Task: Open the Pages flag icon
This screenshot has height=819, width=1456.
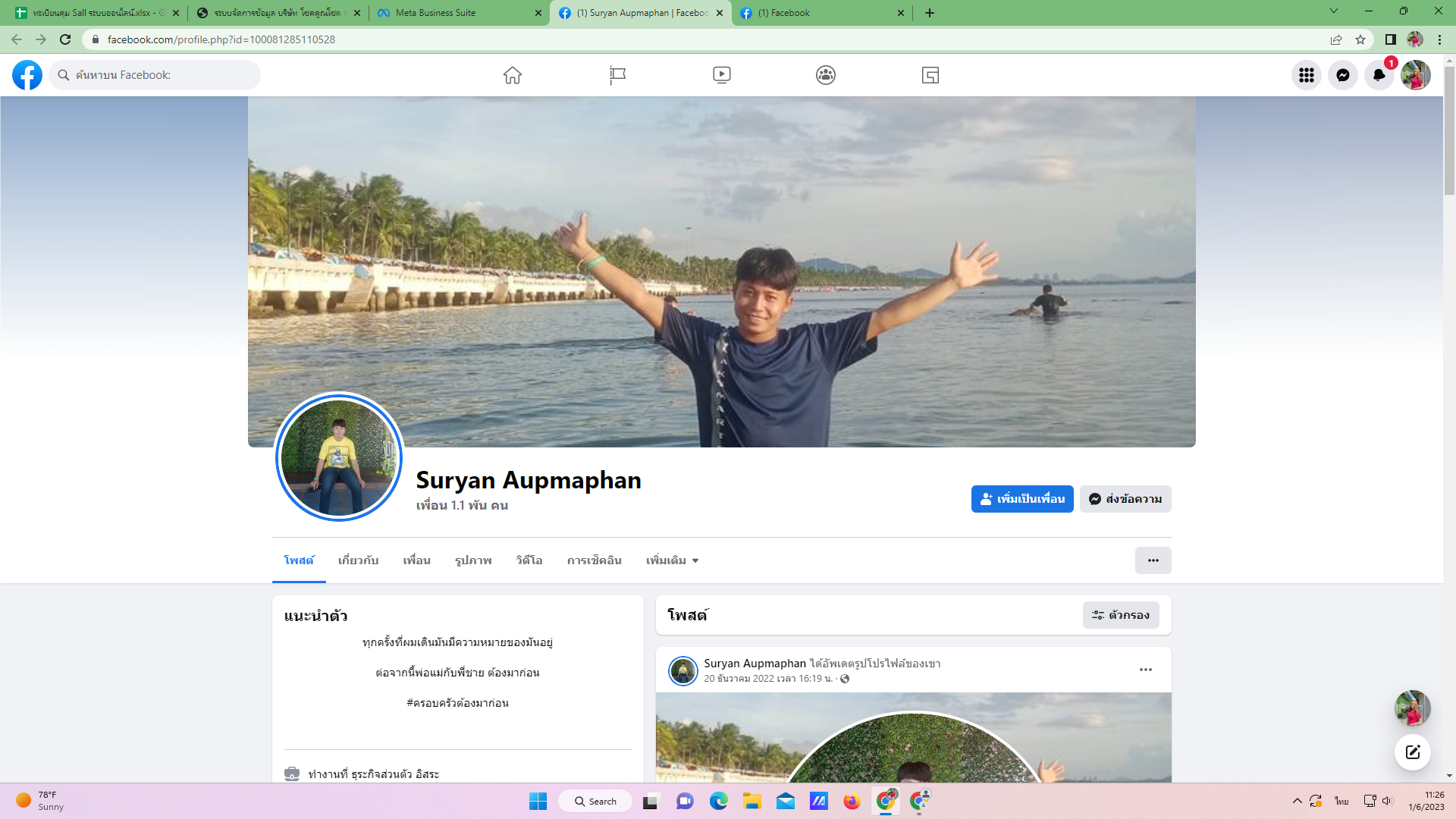Action: (x=617, y=75)
